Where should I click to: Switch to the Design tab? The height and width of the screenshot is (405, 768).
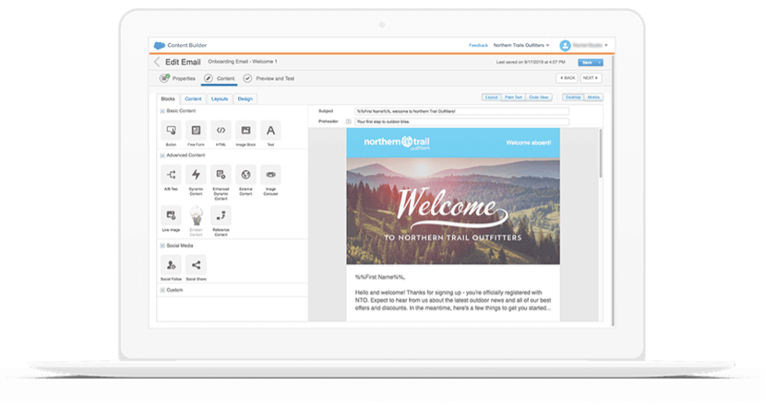[246, 99]
